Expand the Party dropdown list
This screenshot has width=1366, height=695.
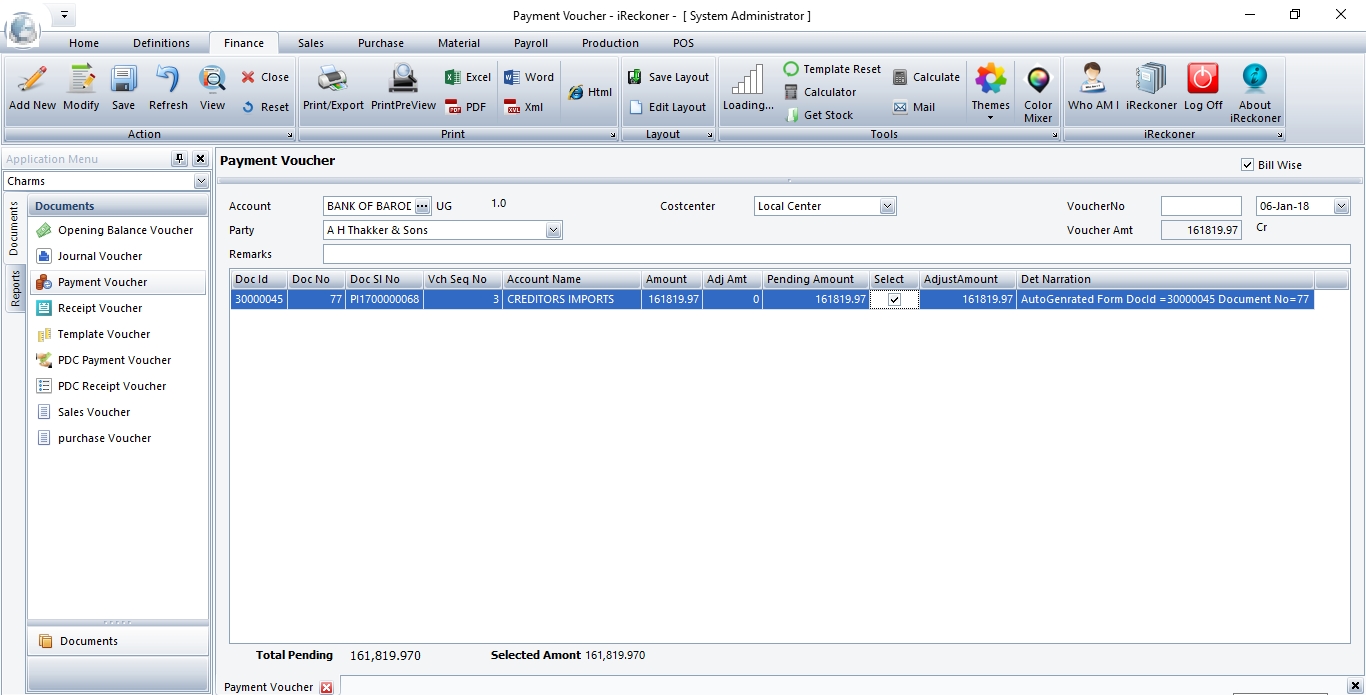(553, 230)
